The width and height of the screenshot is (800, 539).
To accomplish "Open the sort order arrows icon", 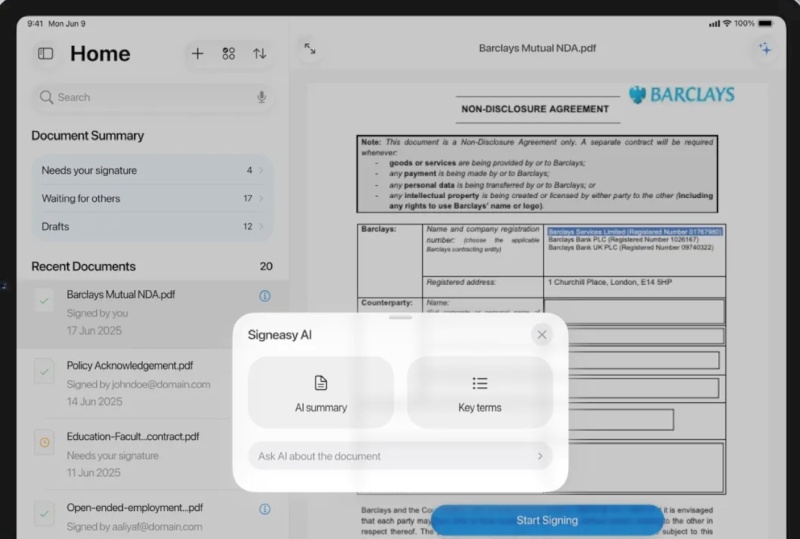I will 260,54.
